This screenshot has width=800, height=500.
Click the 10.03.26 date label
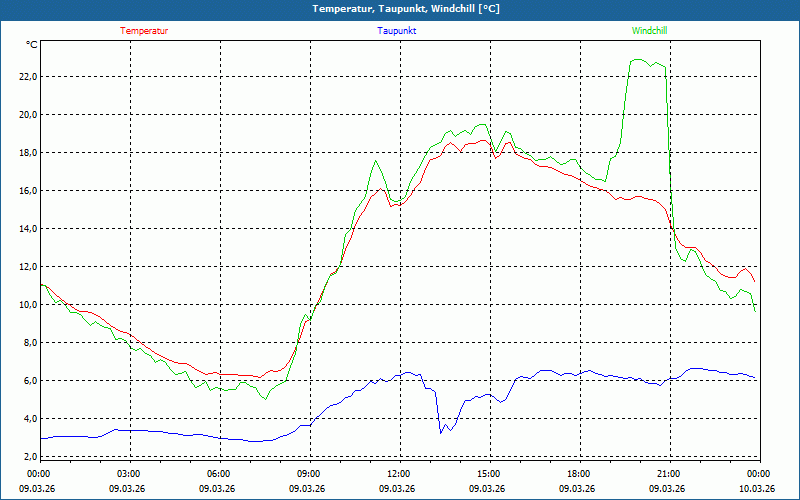click(759, 489)
